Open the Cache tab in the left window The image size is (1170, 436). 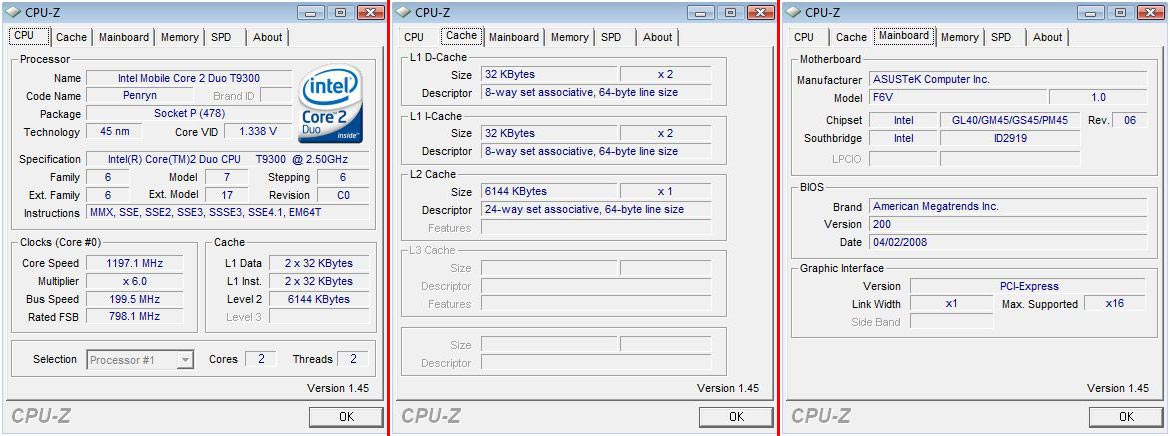(71, 37)
